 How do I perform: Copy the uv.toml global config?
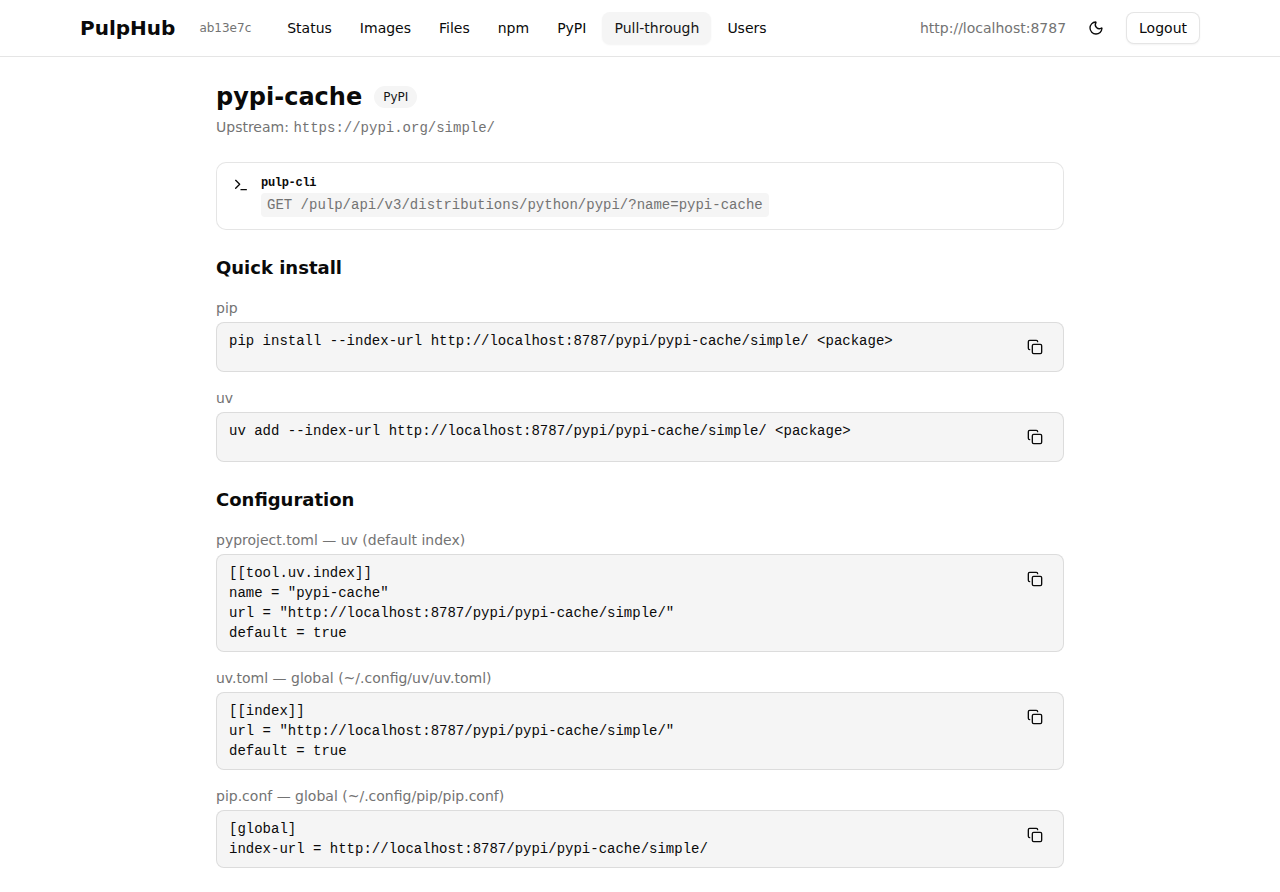click(1035, 717)
